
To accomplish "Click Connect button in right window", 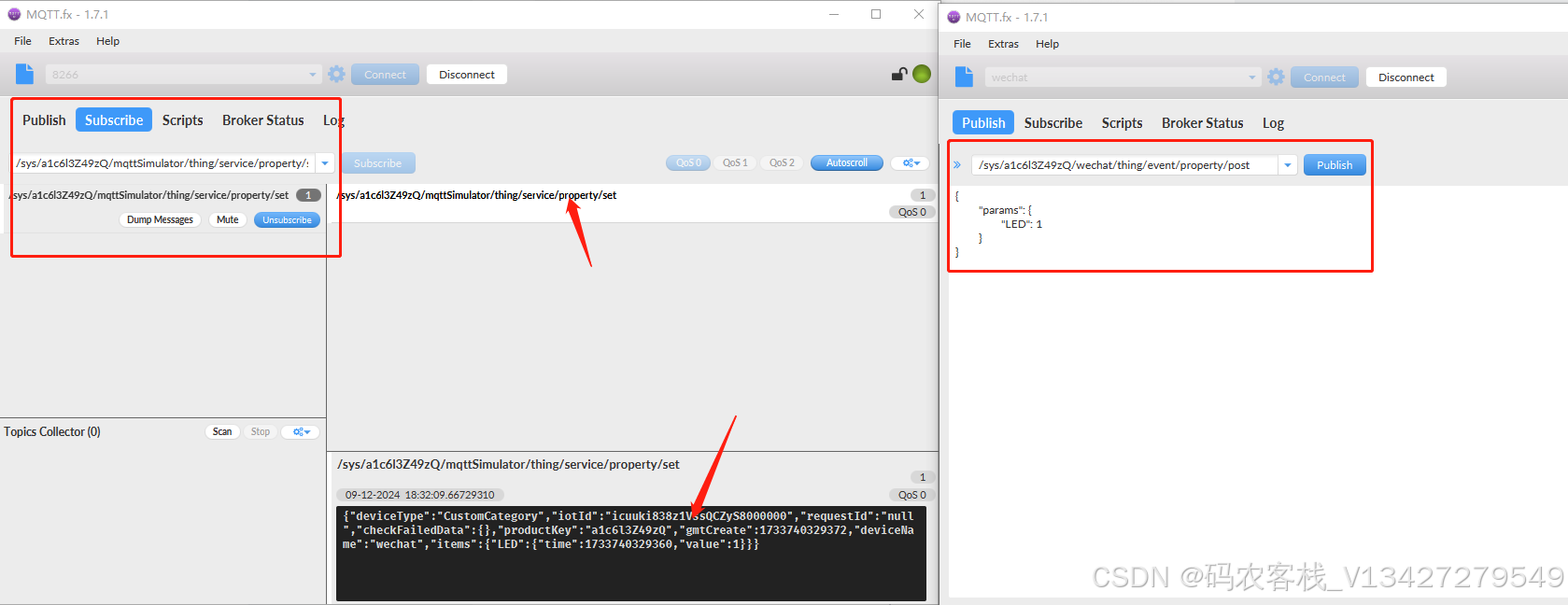I will pos(1325,77).
